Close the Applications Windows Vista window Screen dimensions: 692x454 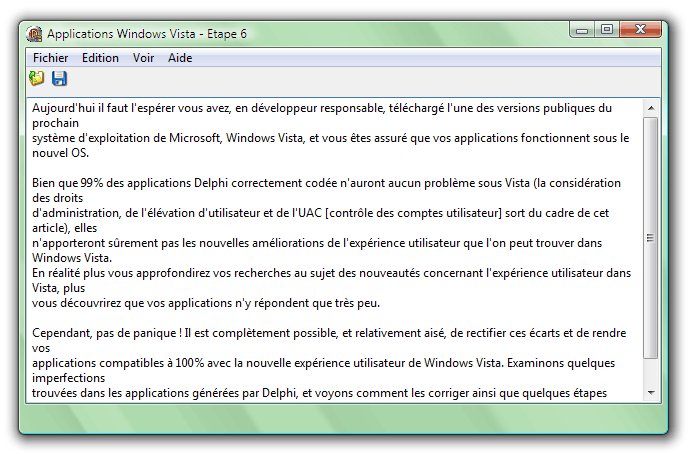click(641, 32)
